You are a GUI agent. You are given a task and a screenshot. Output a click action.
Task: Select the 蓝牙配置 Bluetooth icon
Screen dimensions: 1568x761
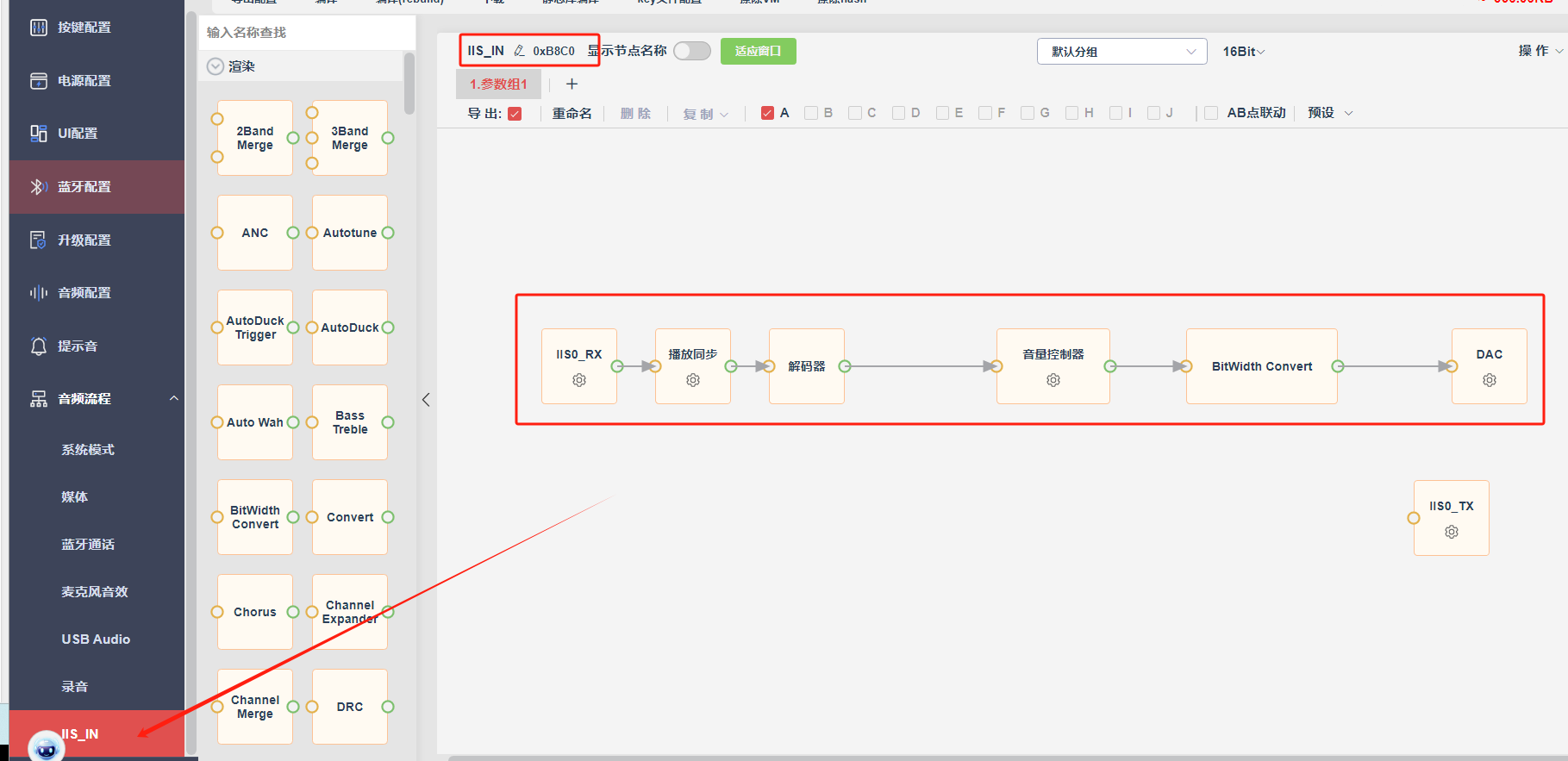click(39, 187)
